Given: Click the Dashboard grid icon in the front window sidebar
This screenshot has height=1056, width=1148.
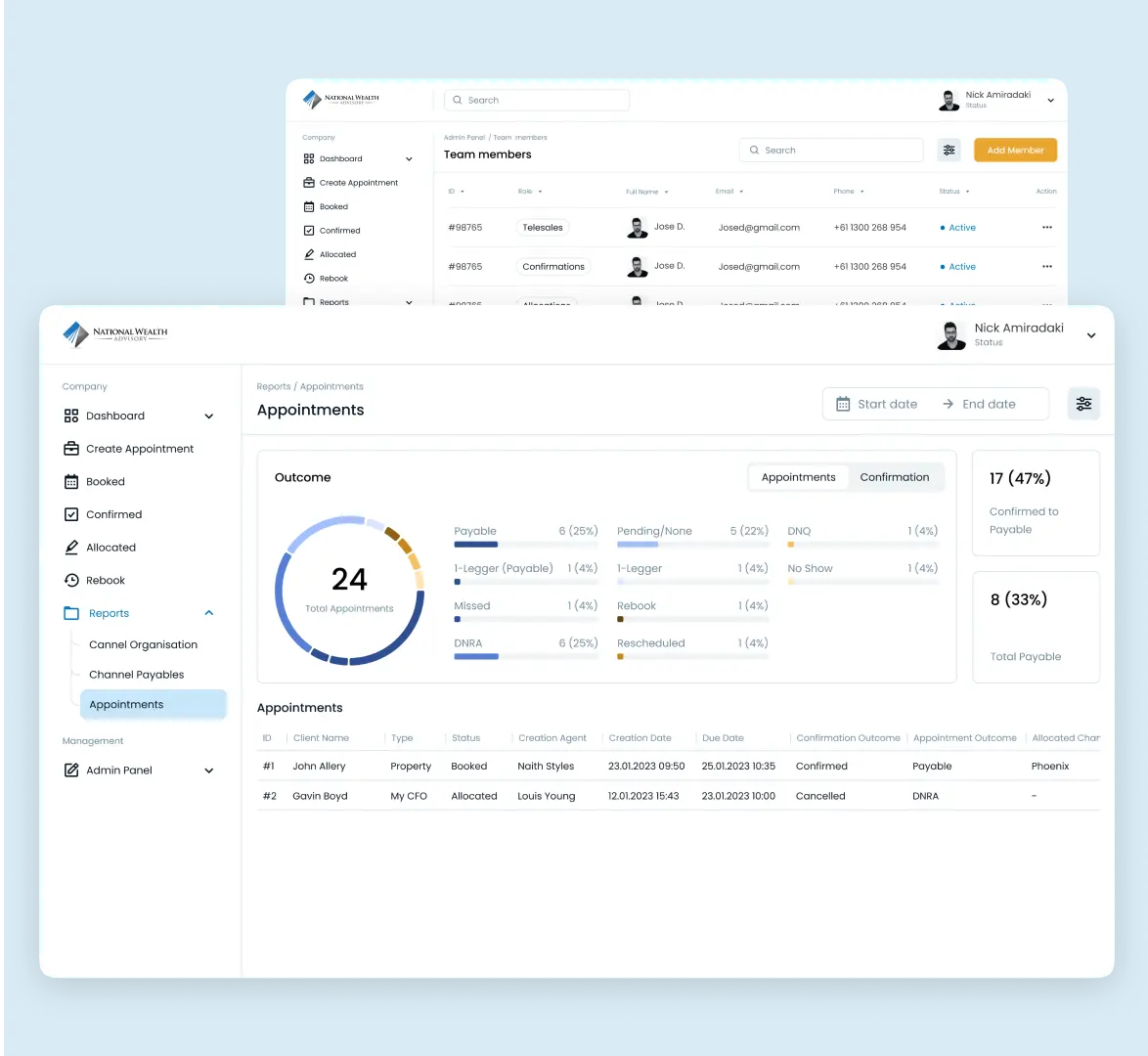Looking at the screenshot, I should pos(71,416).
